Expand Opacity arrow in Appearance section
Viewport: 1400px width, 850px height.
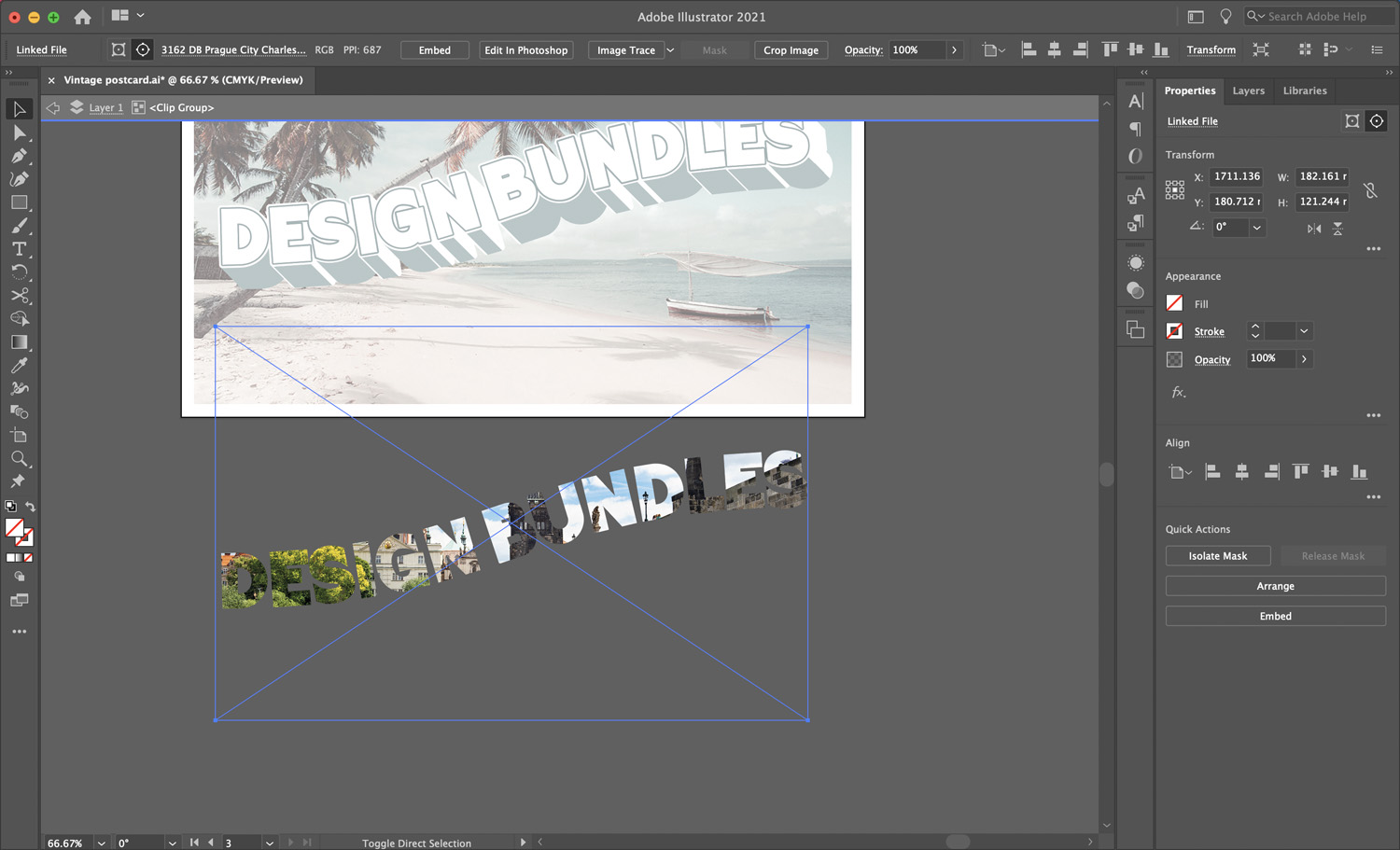(x=1304, y=359)
